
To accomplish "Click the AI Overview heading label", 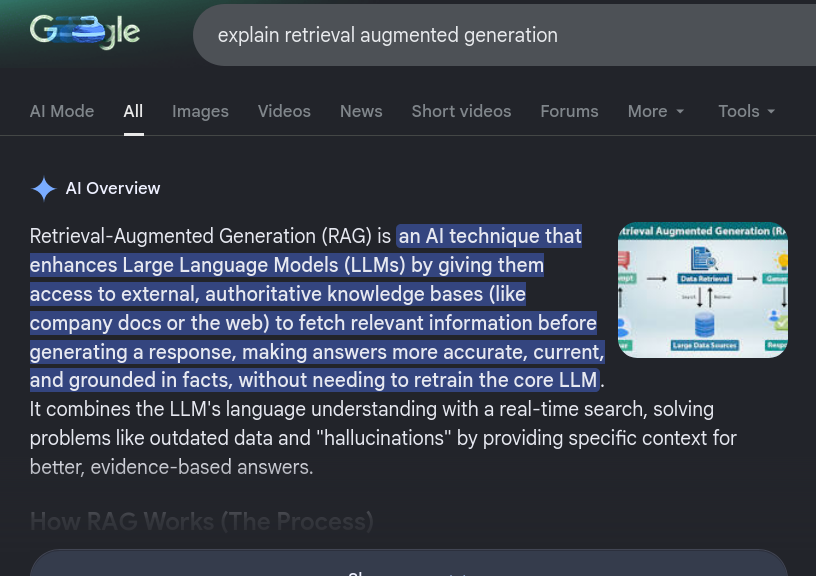I will [x=113, y=188].
